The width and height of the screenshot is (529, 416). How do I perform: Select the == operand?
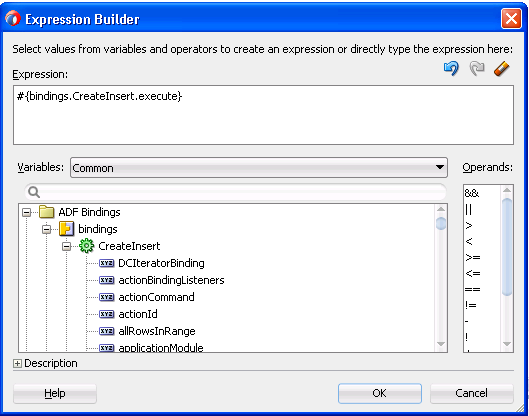point(473,289)
